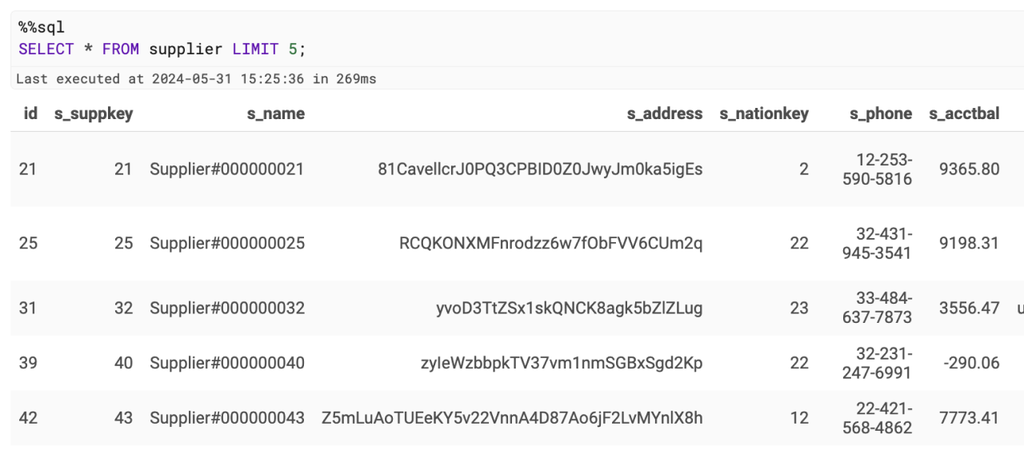Click the id column header
The height and width of the screenshot is (454, 1024).
coord(30,114)
